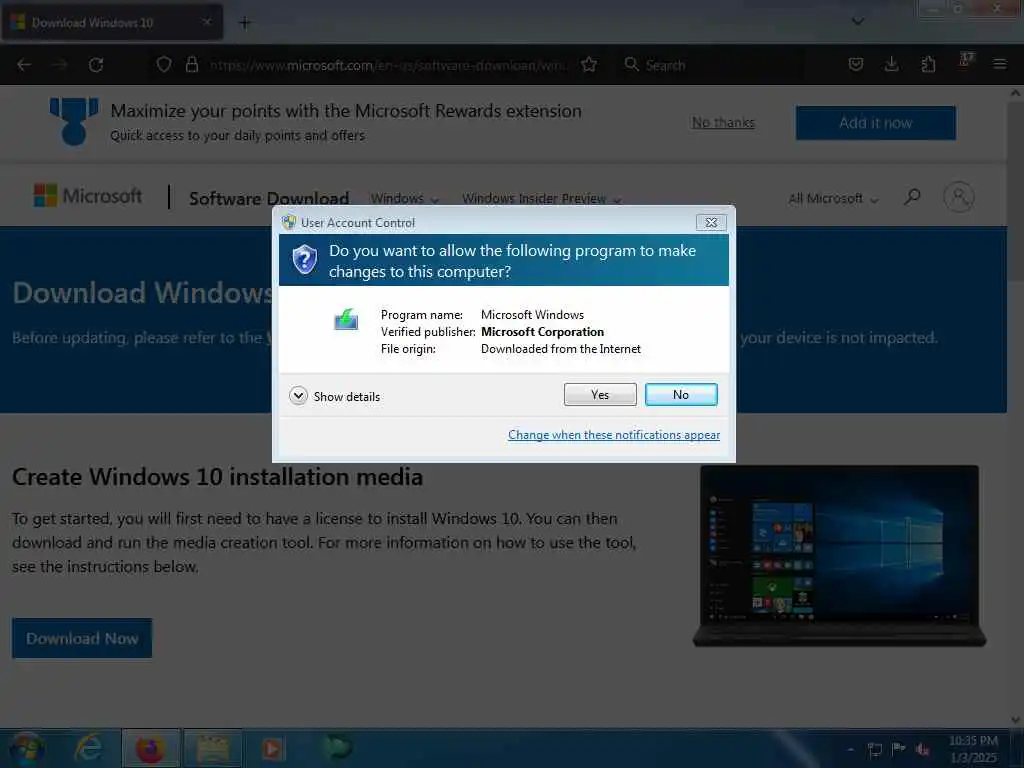Open the tracking protection shield icon

click(164, 65)
